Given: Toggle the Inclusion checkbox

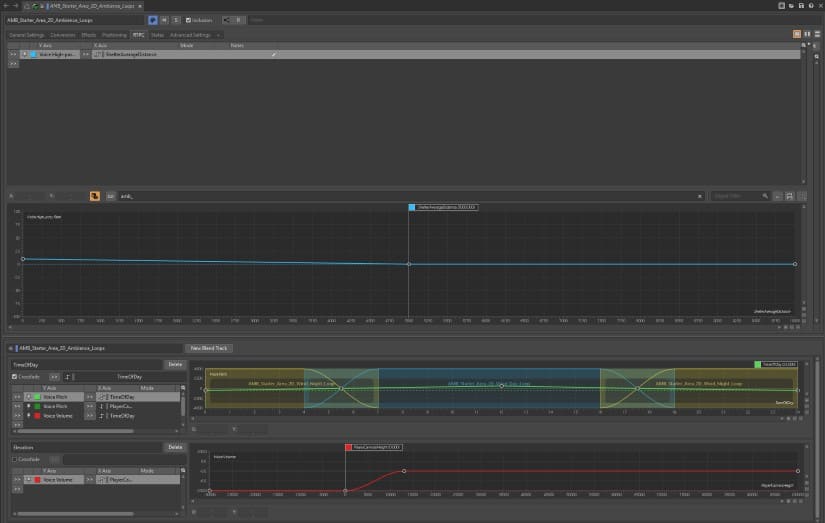Looking at the screenshot, I should click(189, 19).
